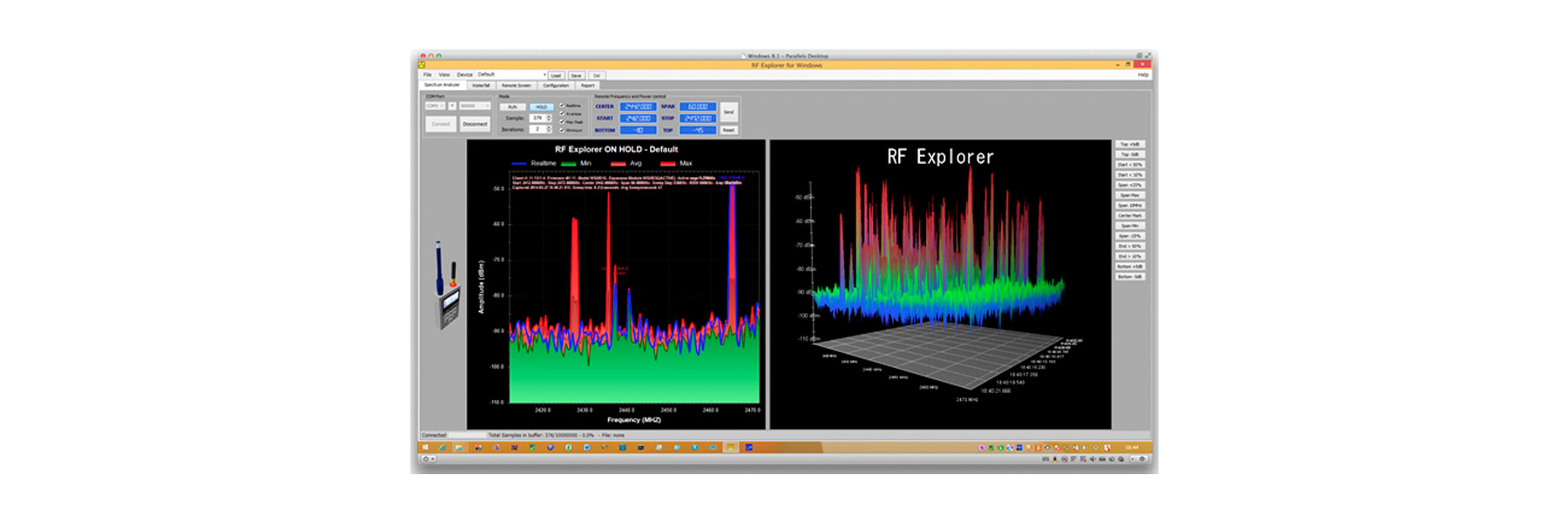Open the Help menu

[1143, 75]
